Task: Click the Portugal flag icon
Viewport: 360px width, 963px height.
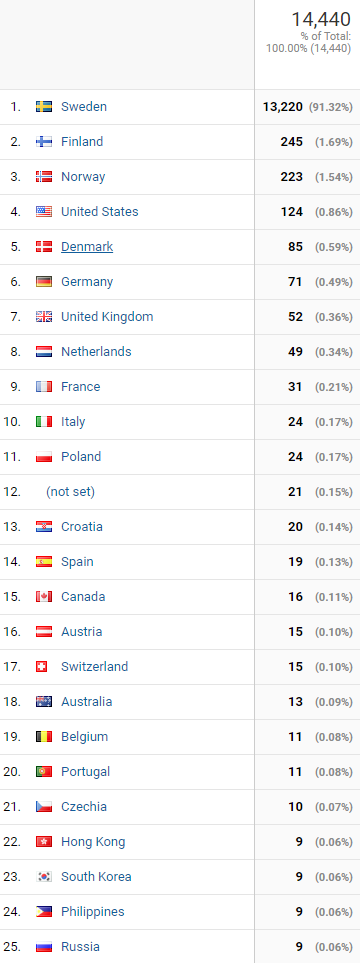Action: click(44, 772)
